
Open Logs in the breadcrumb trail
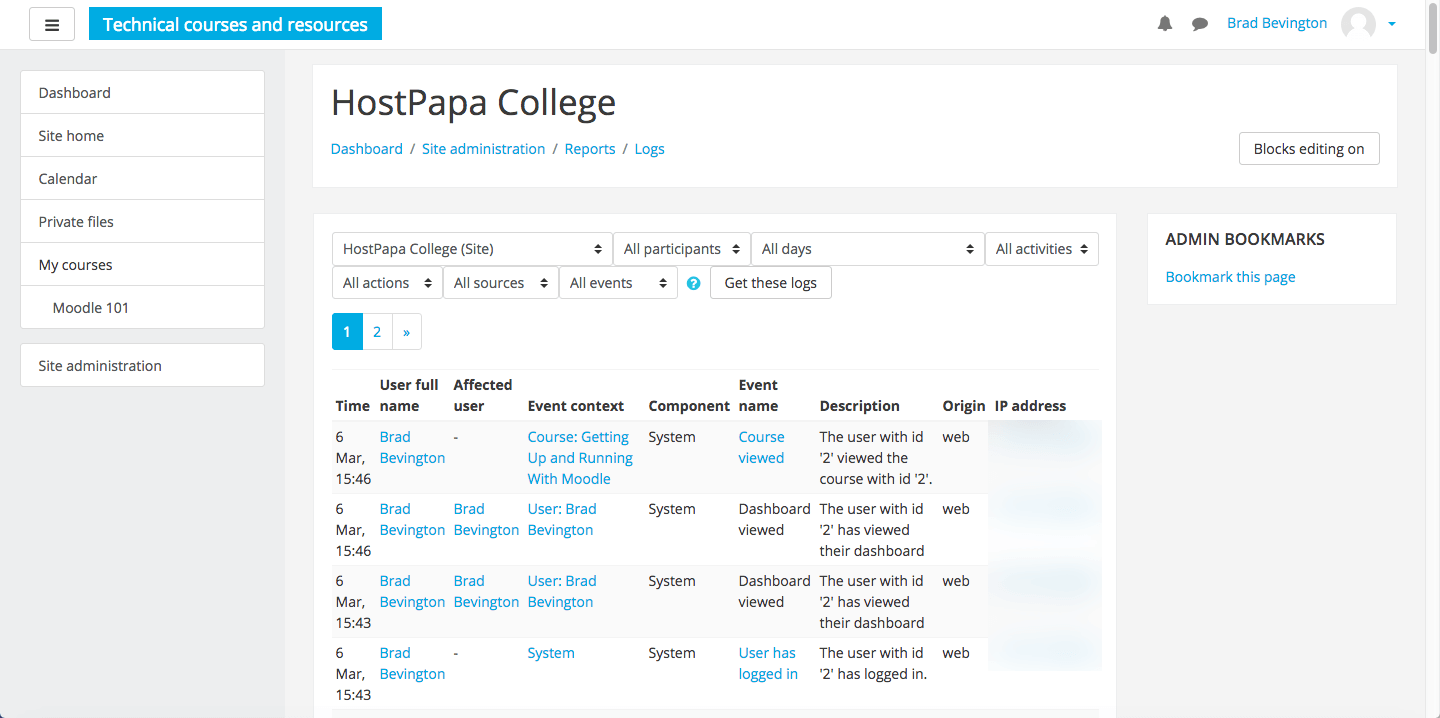[650, 149]
